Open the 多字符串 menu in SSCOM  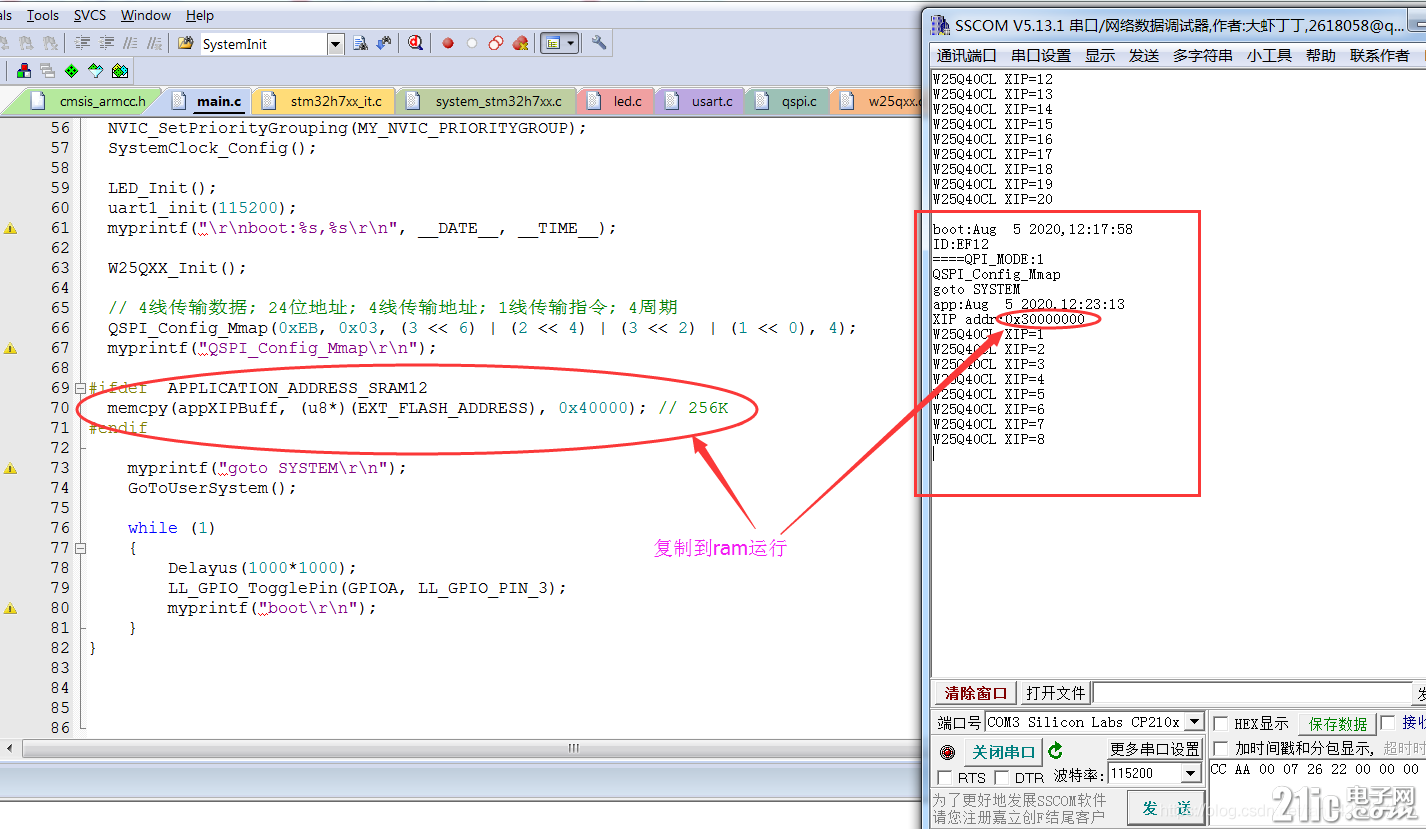coord(1203,55)
